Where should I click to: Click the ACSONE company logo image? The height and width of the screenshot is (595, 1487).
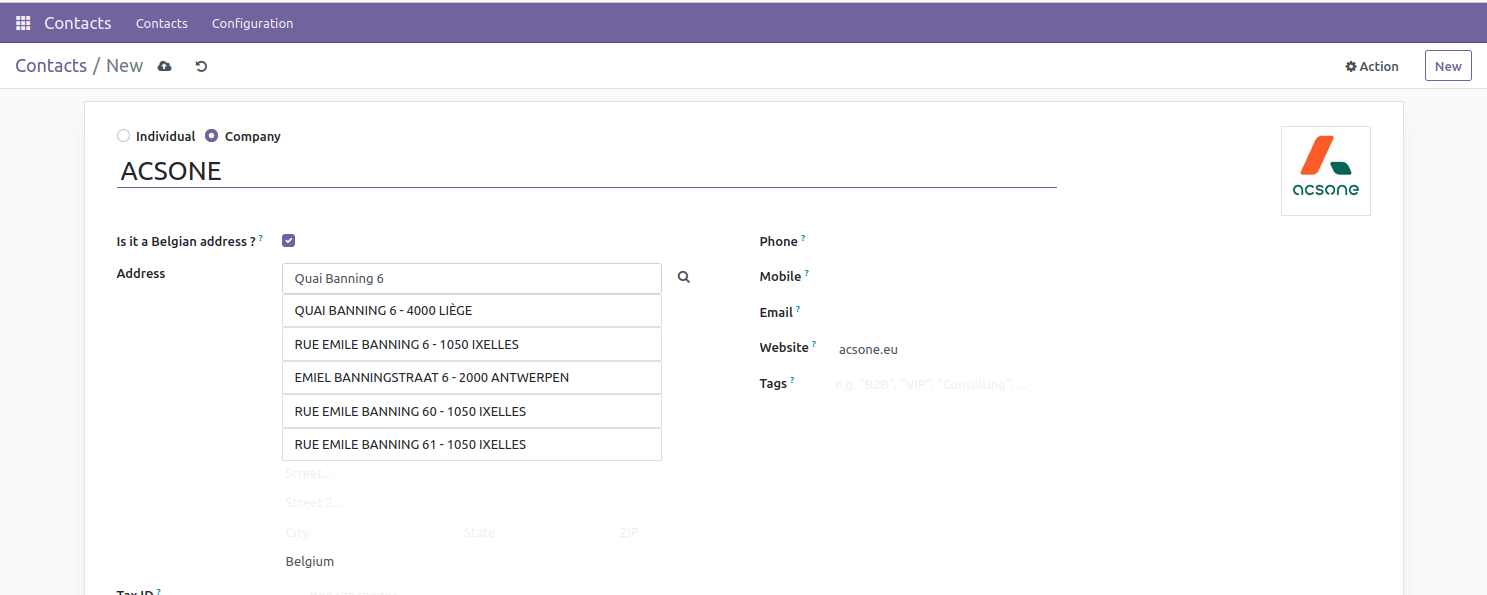tap(1326, 171)
